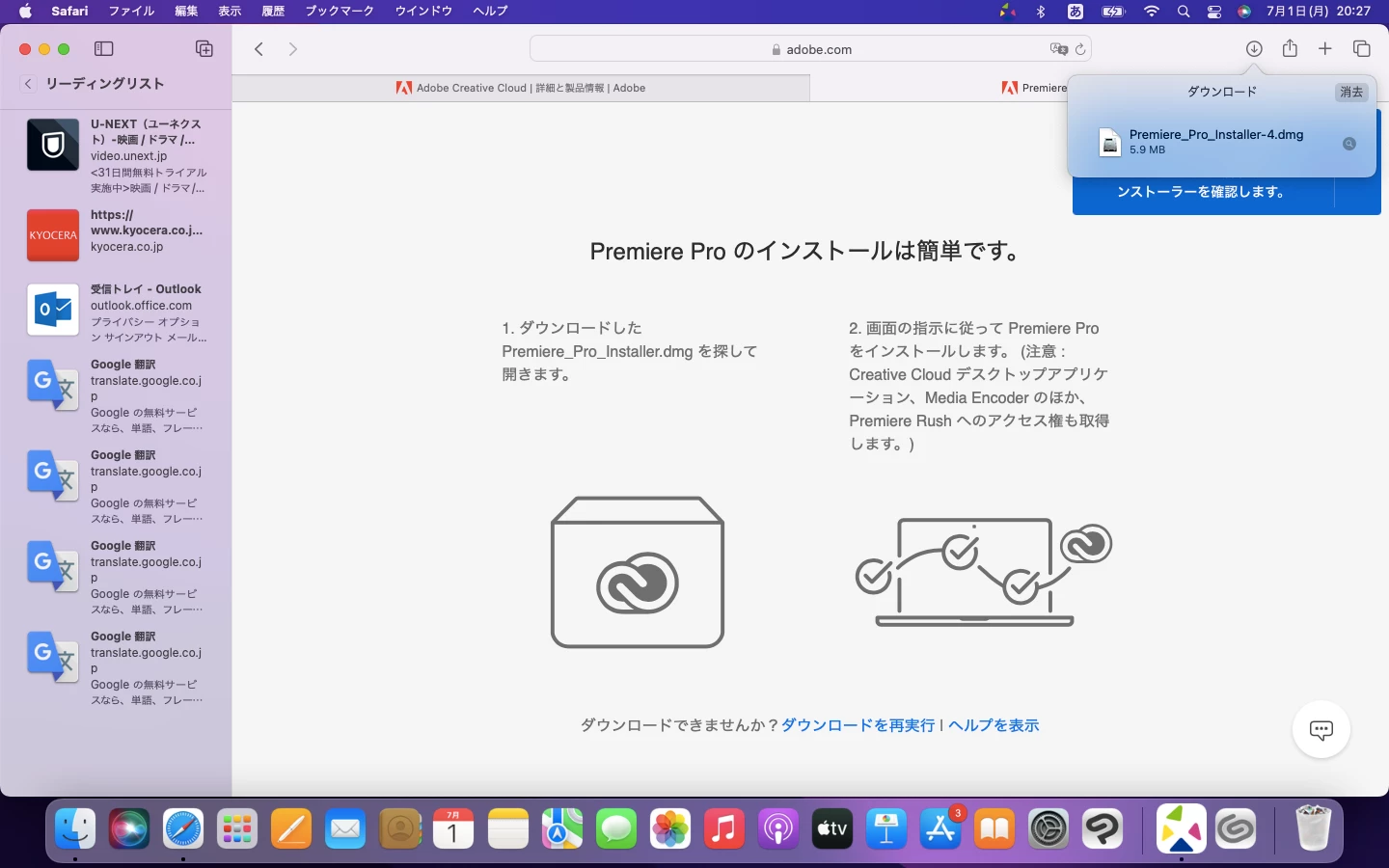
Task: Open Wi-Fi status menu
Action: pyautogui.click(x=1152, y=12)
